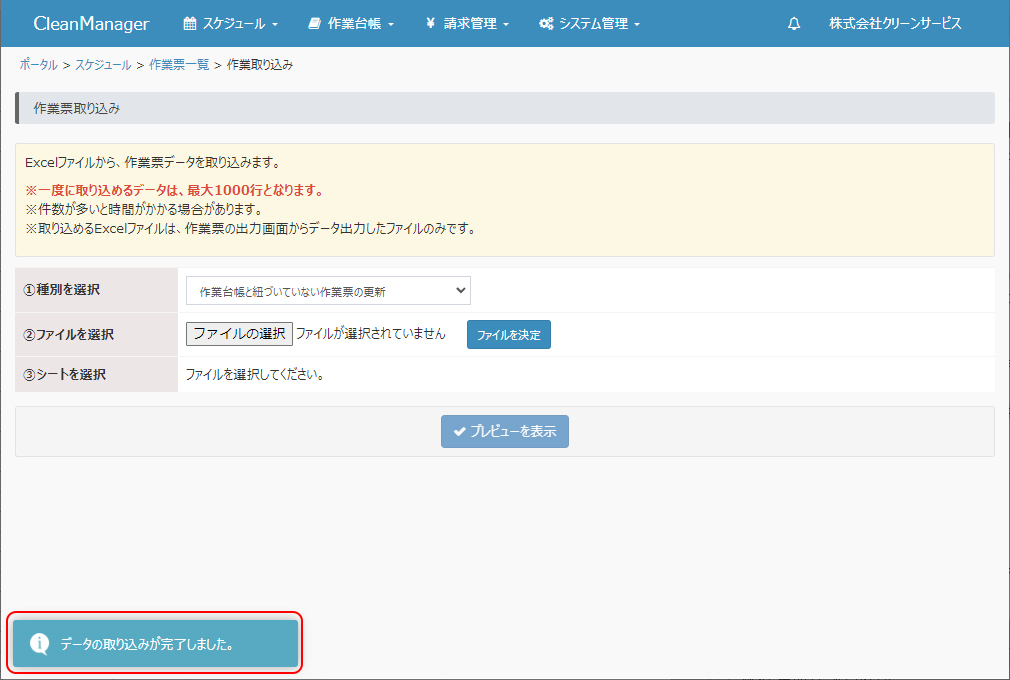Expand the 請求管理 menu caret
The image size is (1010, 680).
point(506,24)
